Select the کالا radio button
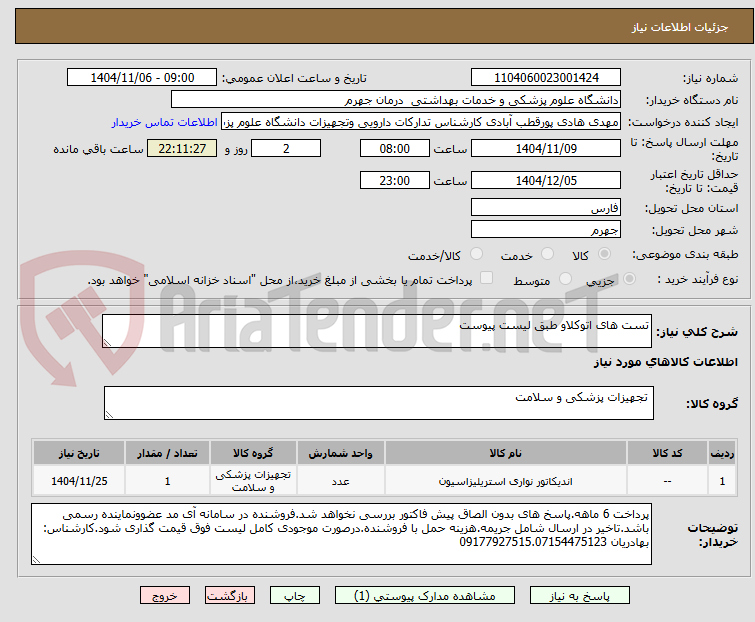 [604, 254]
